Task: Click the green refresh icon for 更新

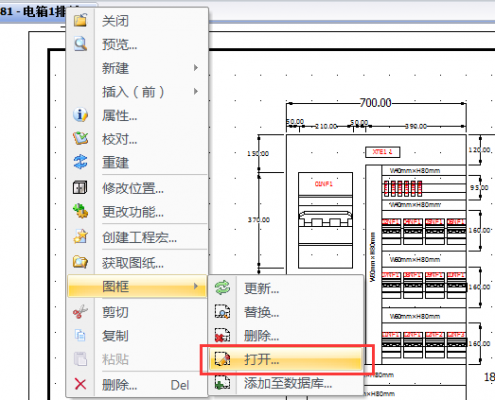Action: tap(222, 288)
